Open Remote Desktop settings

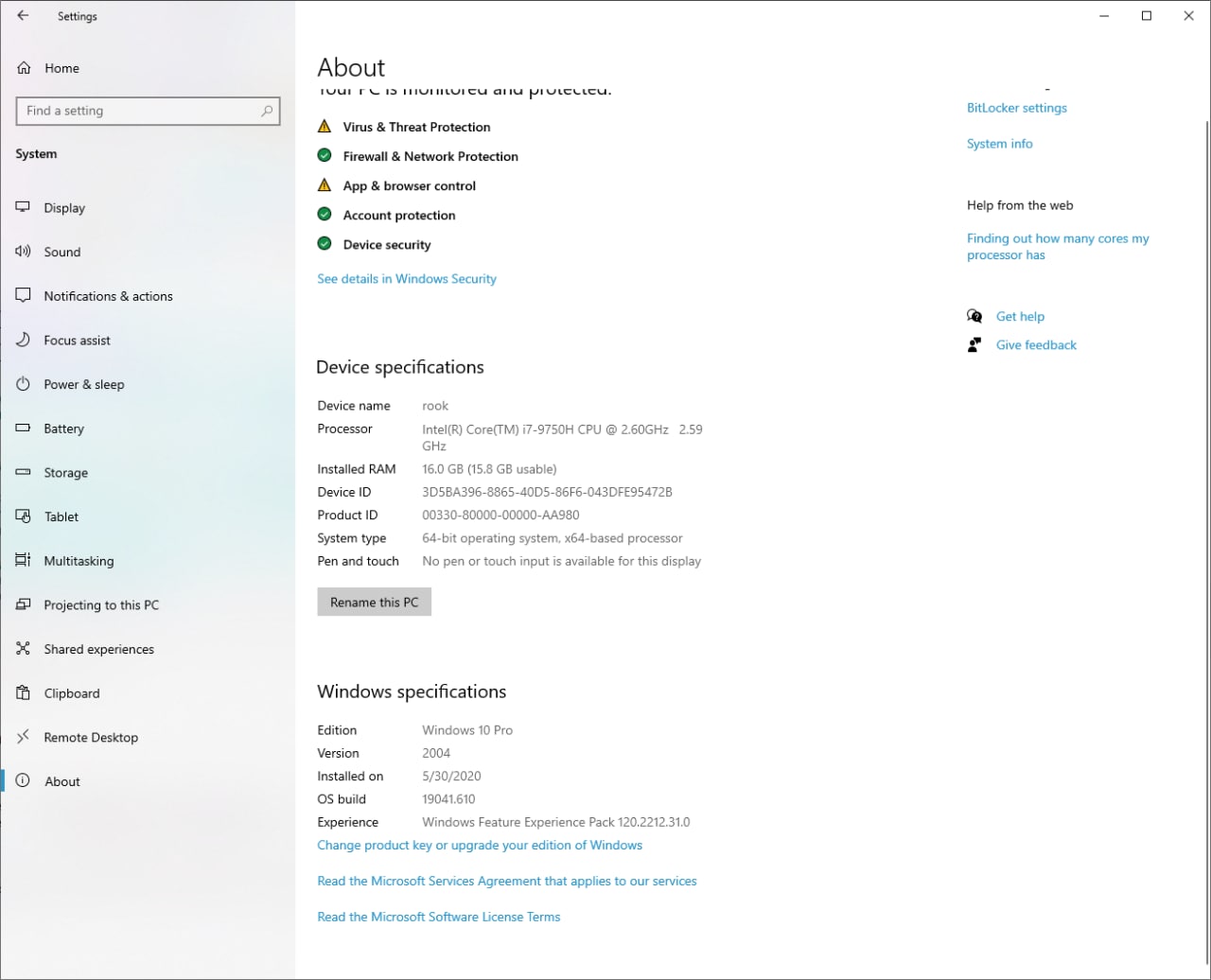point(148,738)
